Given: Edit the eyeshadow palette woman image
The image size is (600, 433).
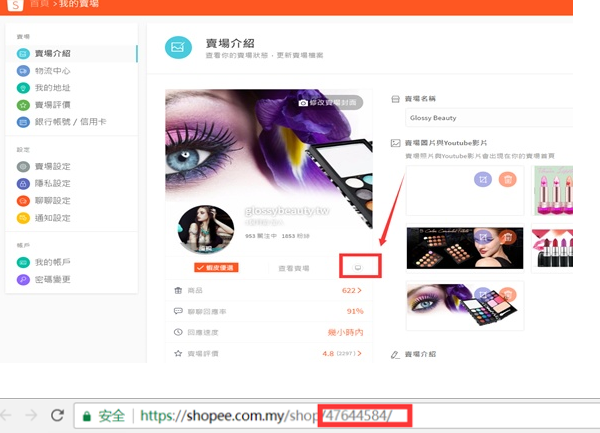Looking at the screenshot, I should pos(483,238).
